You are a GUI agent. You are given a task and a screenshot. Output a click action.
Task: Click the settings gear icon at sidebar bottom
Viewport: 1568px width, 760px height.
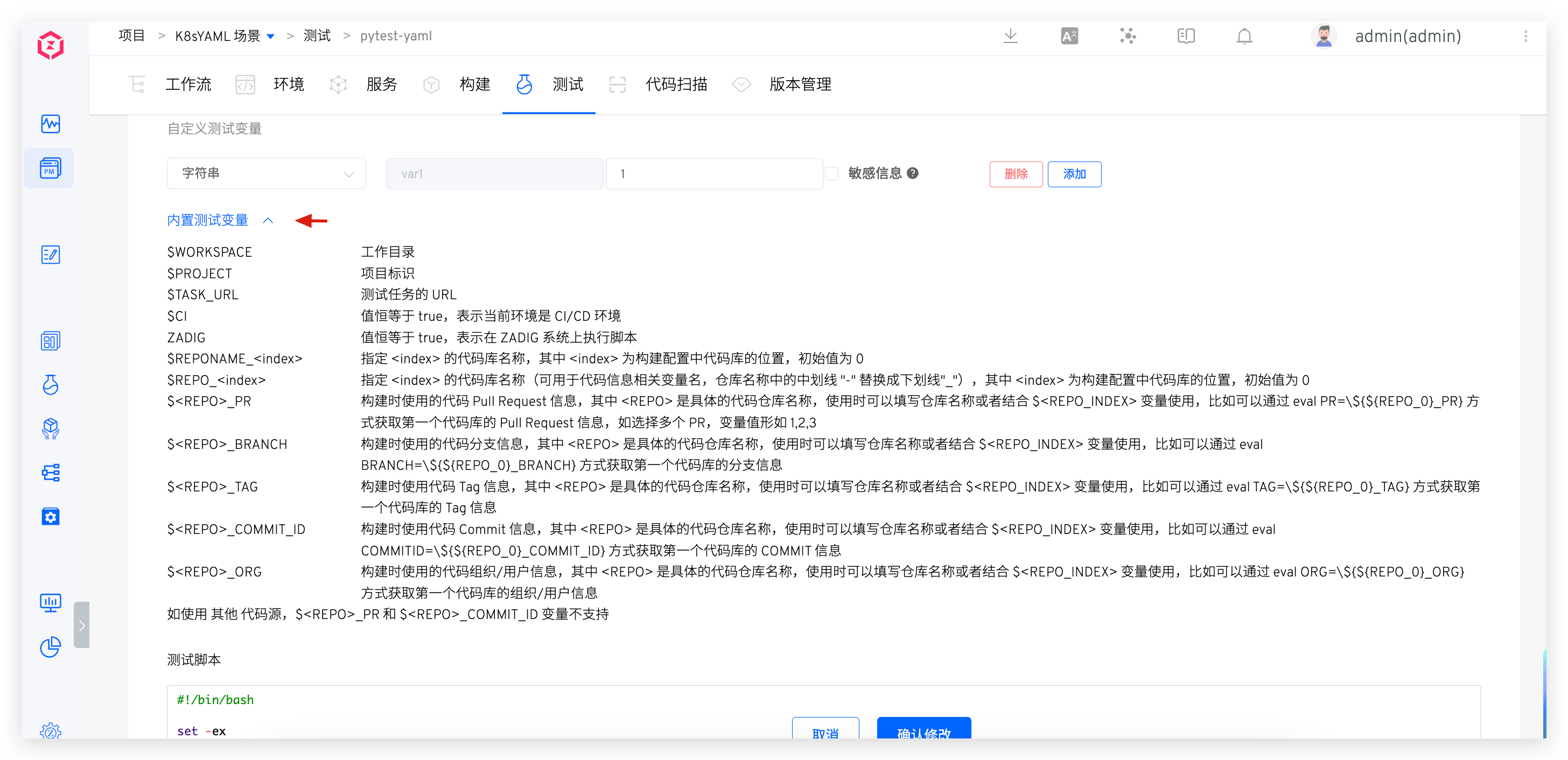coord(50,732)
